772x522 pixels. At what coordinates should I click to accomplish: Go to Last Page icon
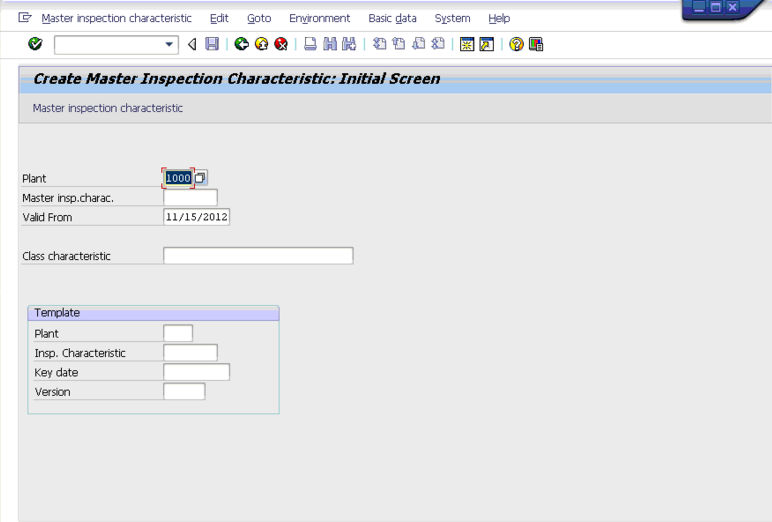[438, 44]
